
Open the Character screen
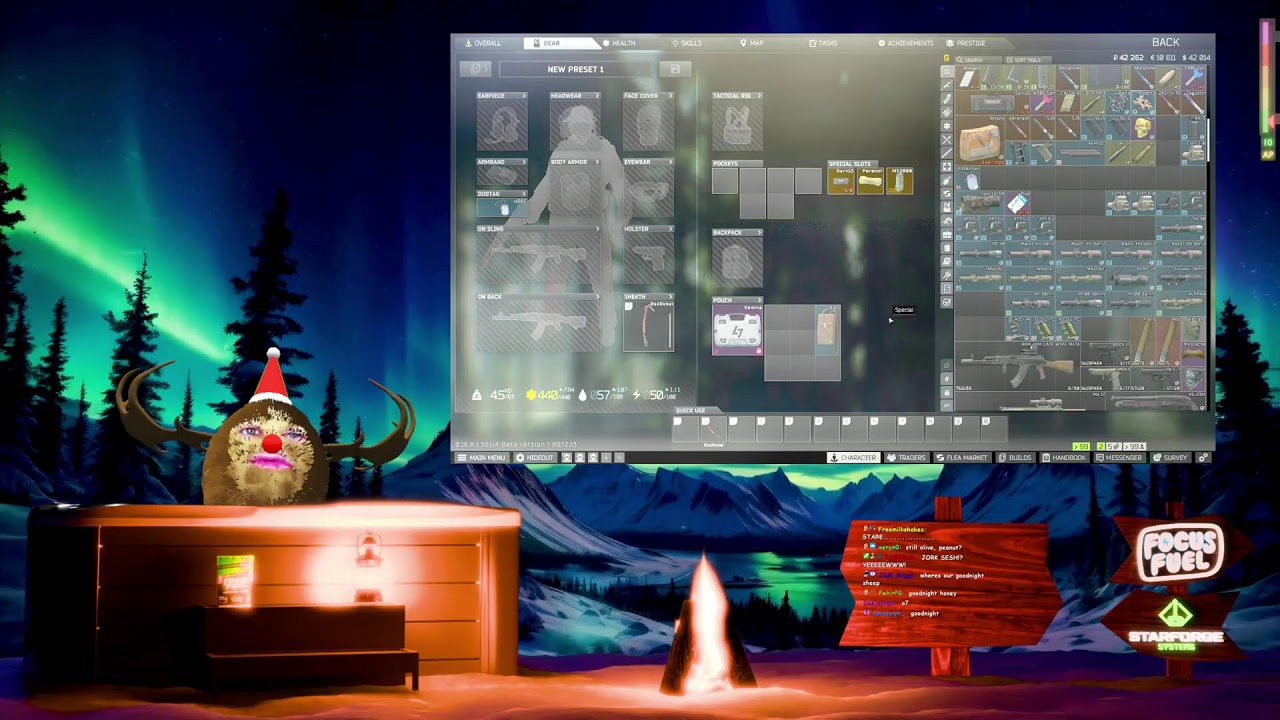(853, 458)
